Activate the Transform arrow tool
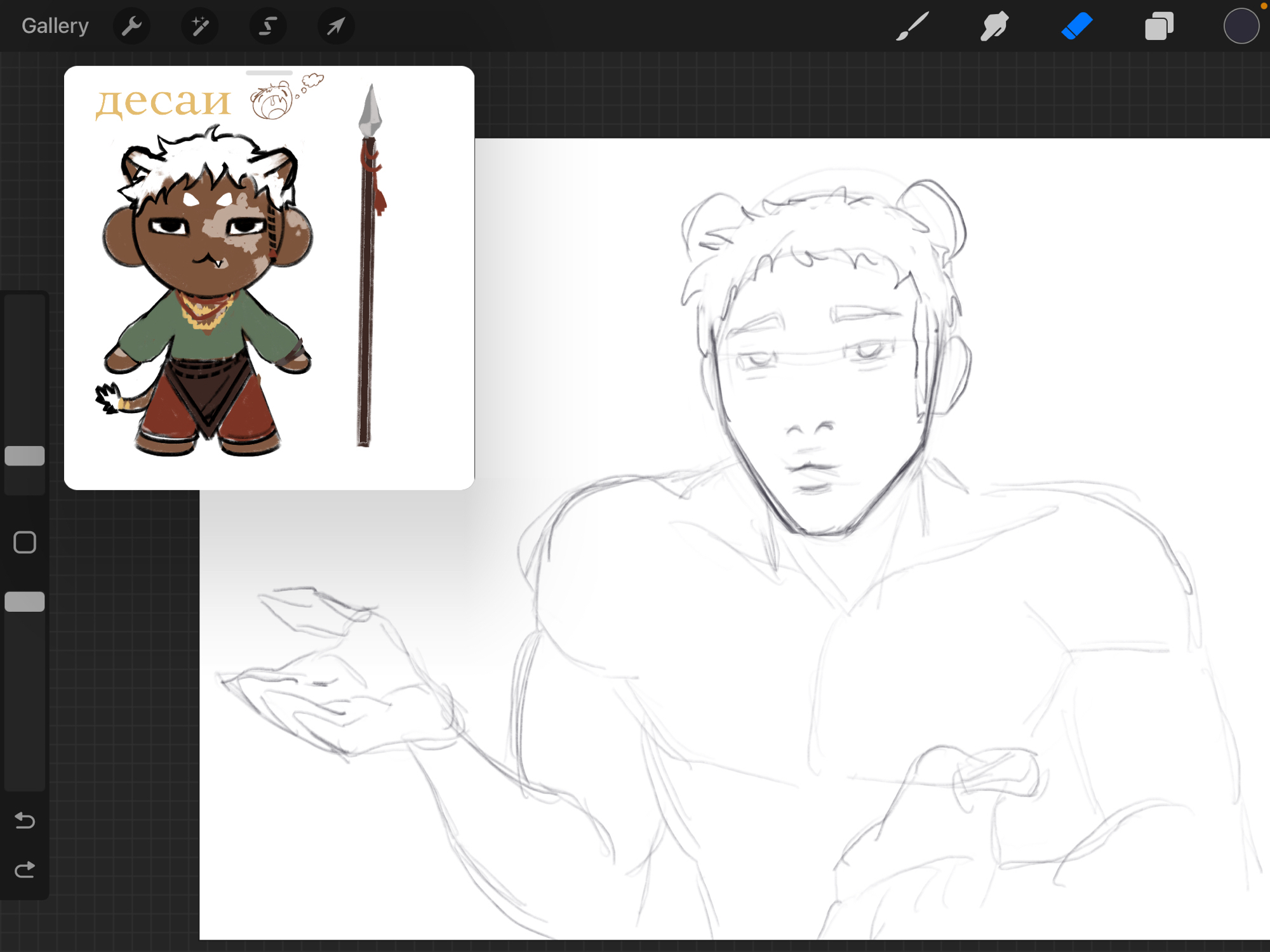The image size is (1270, 952). [336, 26]
